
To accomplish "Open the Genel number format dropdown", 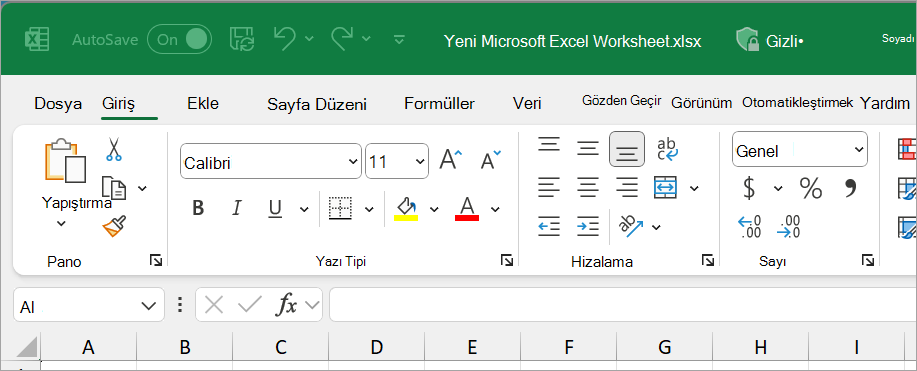I will click(800, 150).
